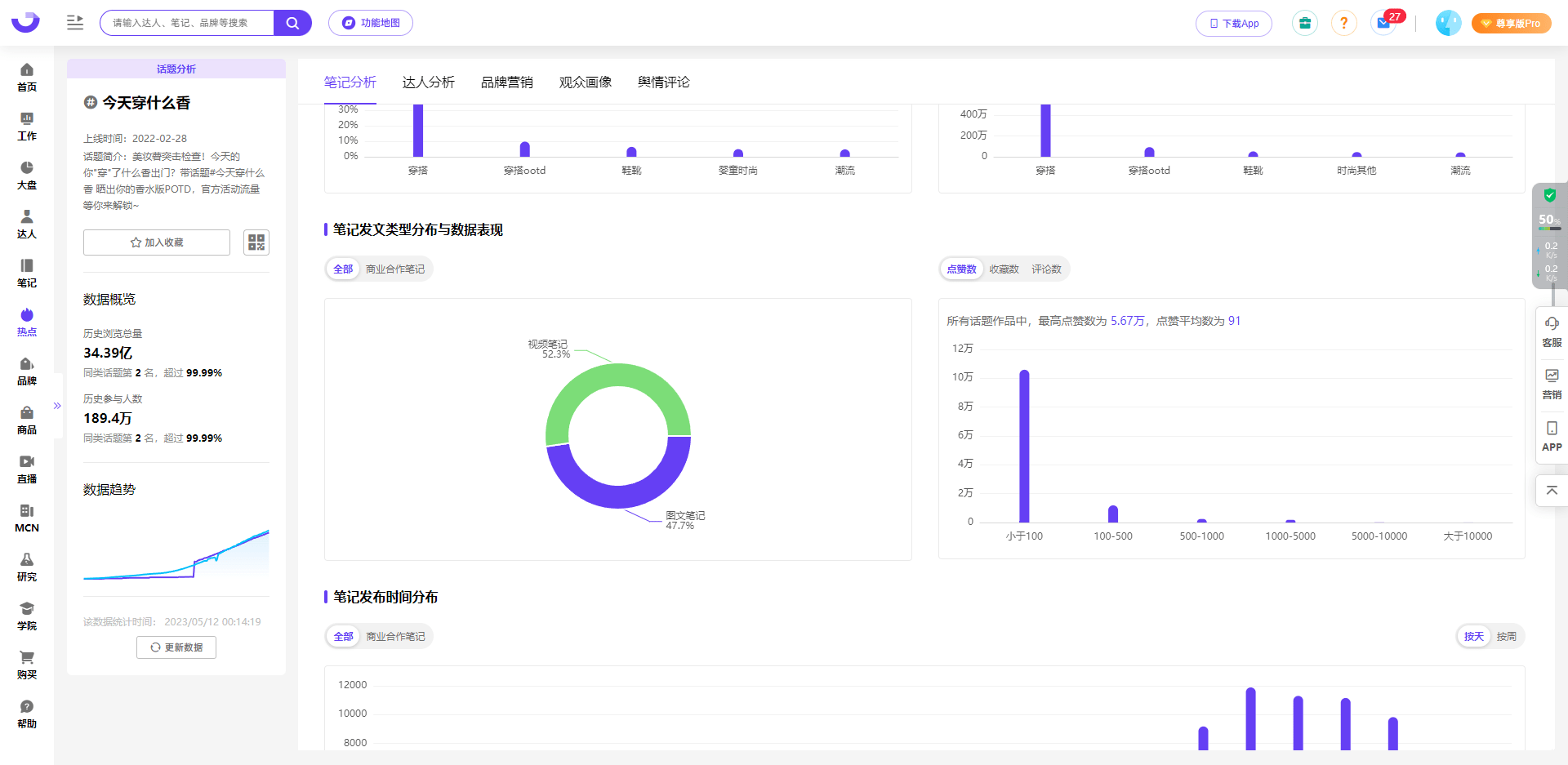Go to 首页 in the sidebar
The image size is (1568, 765).
pyautogui.click(x=27, y=78)
